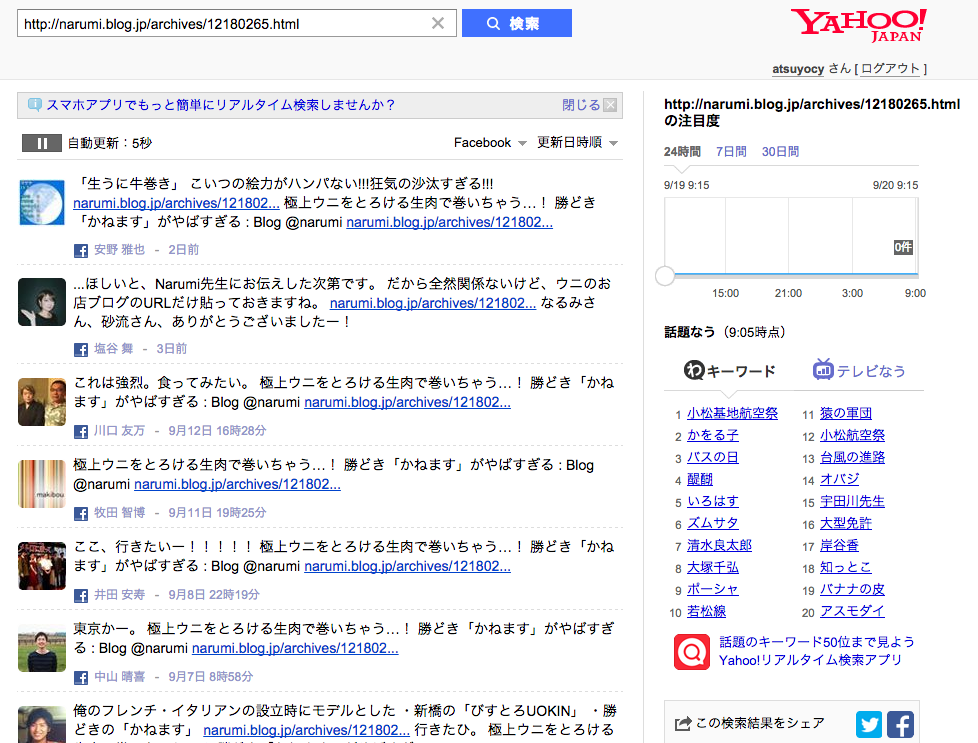Open 安野 雅也's profile thumbnail
The image size is (978, 743).
(42, 202)
